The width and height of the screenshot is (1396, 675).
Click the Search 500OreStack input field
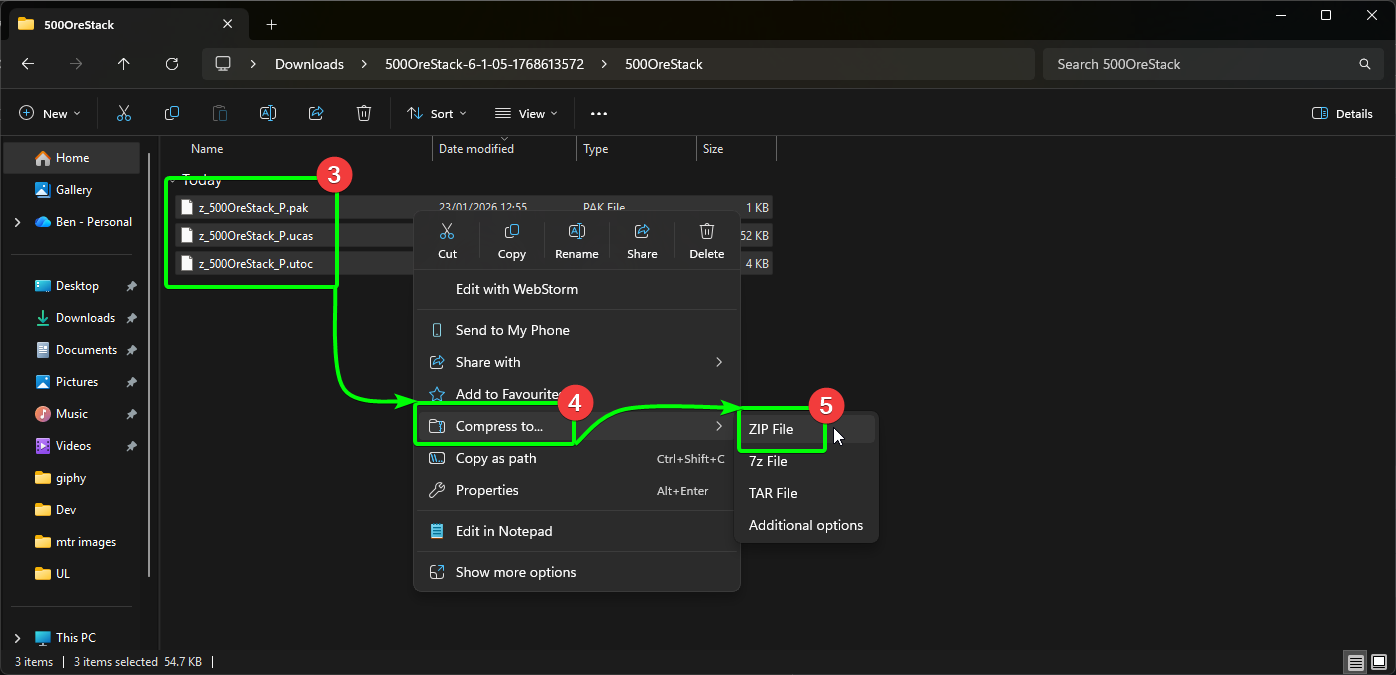tap(1200, 64)
